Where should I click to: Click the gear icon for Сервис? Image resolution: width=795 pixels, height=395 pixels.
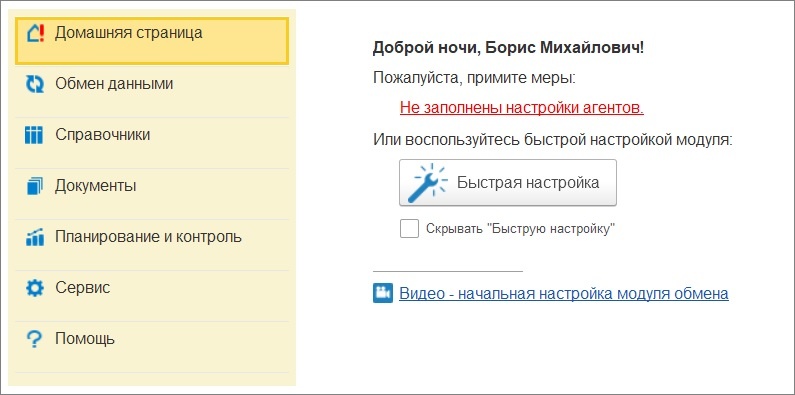tap(34, 288)
